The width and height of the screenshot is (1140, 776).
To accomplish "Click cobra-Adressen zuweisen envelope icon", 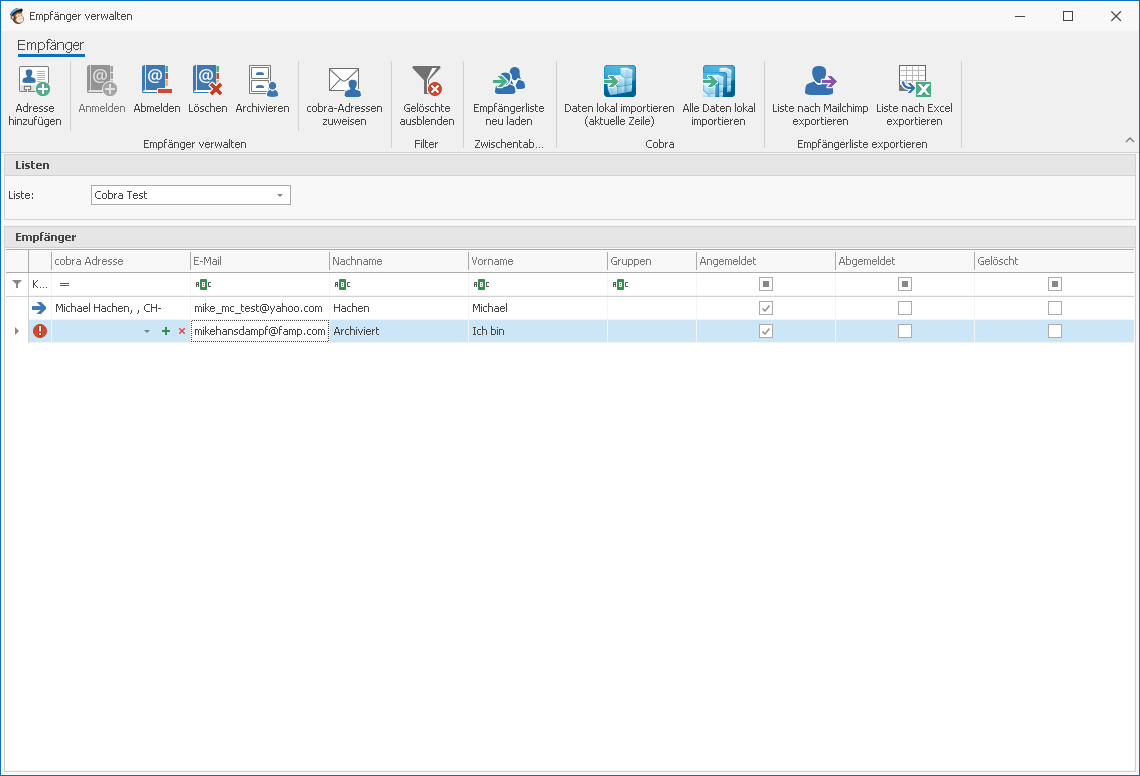I will coord(344,82).
